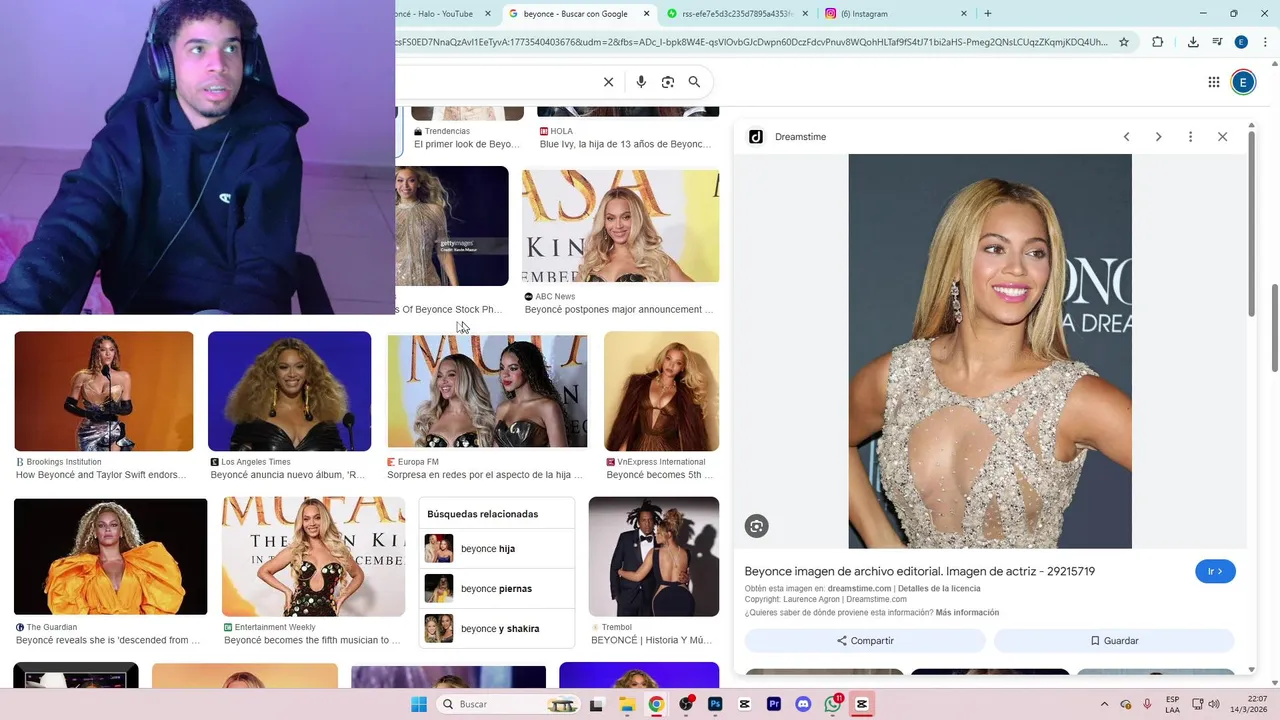
Task: Open the image title 'Beyonce imagen de archivo editorial'
Action: click(919, 571)
